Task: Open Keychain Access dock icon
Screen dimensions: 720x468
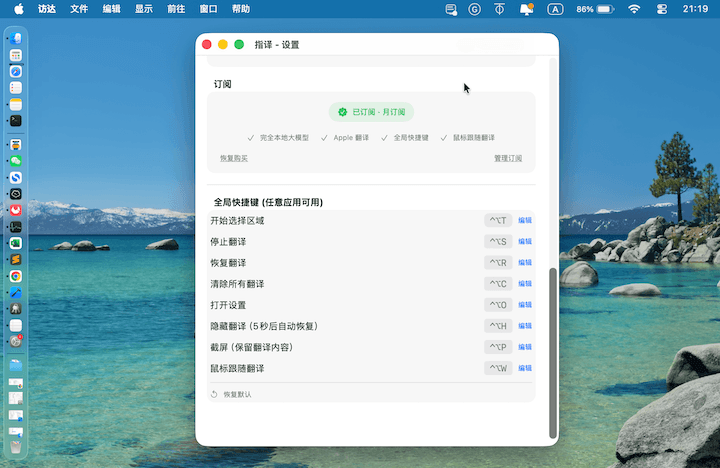Action: (16, 309)
